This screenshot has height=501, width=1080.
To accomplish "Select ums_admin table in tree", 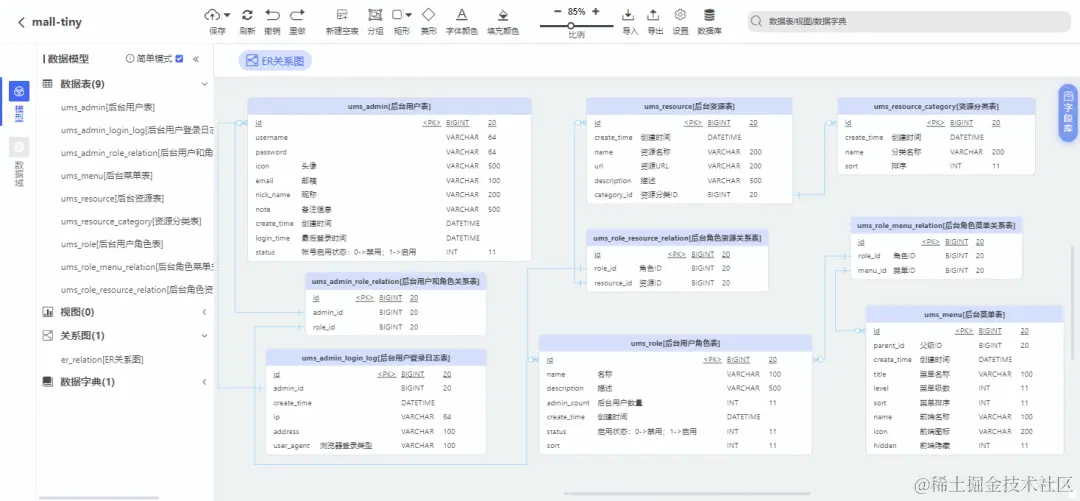I will (107, 108).
